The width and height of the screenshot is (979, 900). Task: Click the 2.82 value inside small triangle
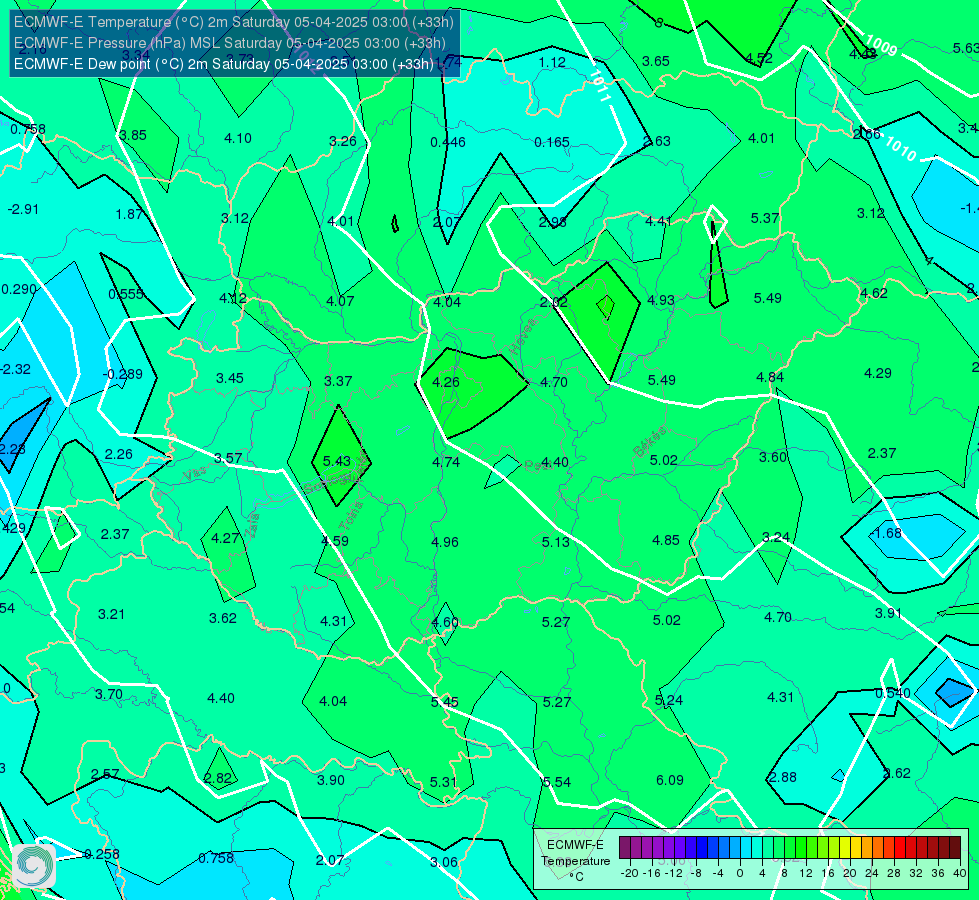click(218, 778)
